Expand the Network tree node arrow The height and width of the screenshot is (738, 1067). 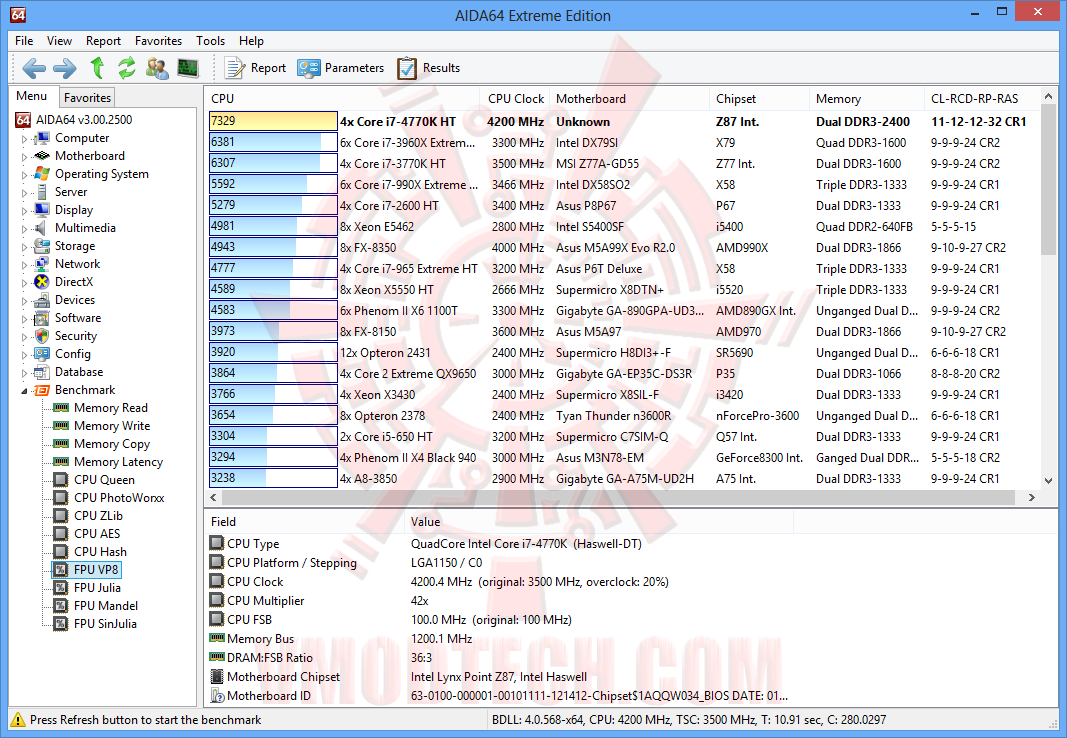coord(24,265)
